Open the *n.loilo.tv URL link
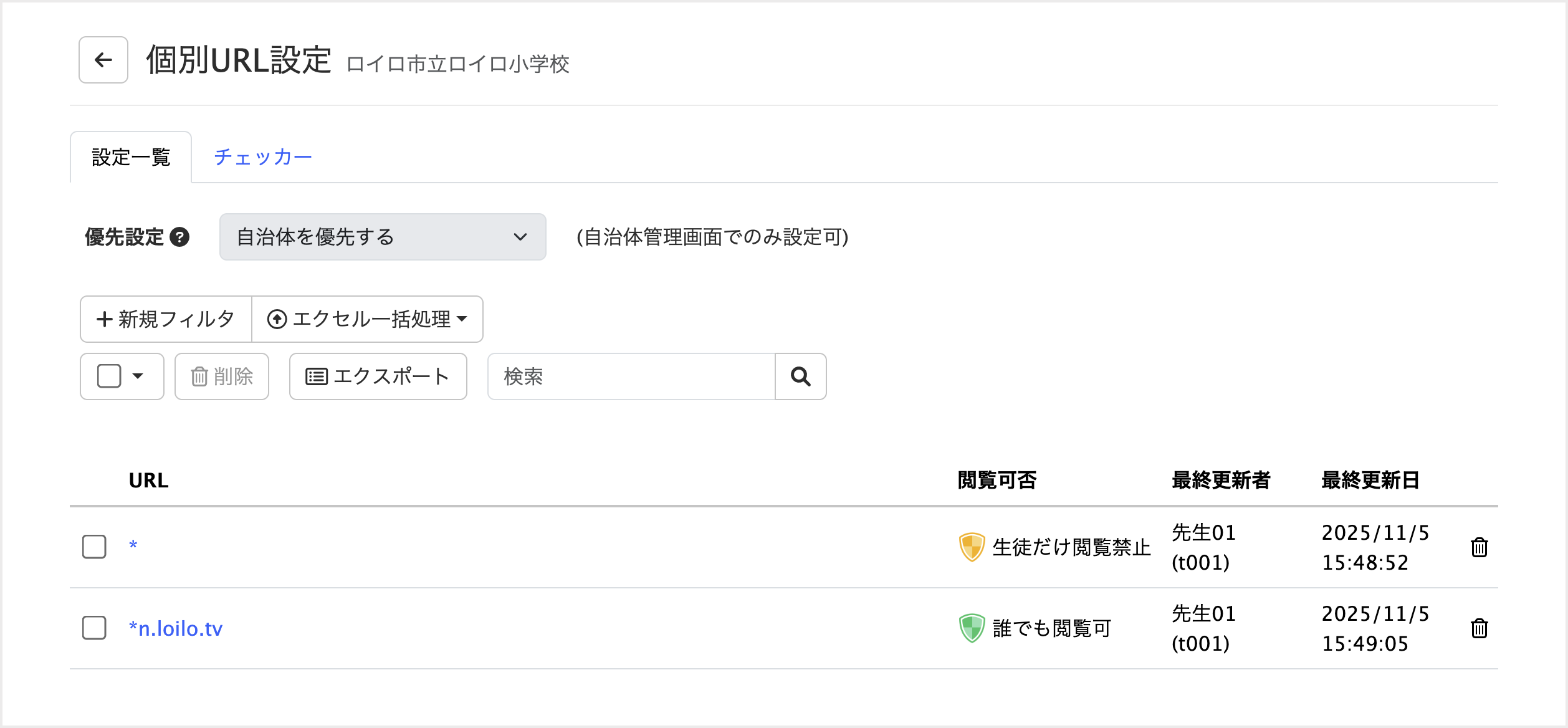The height and width of the screenshot is (728, 1568). (176, 628)
